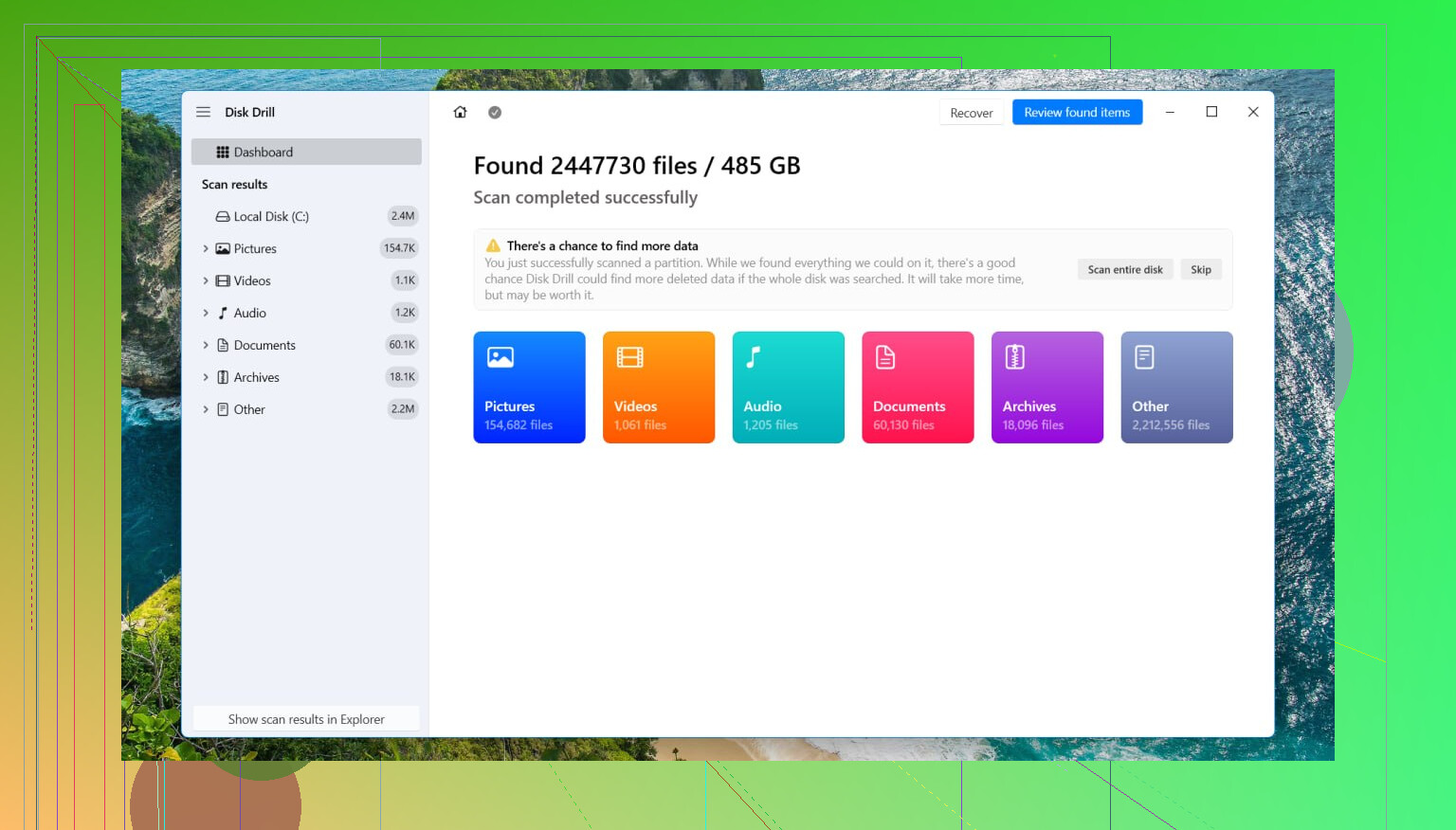This screenshot has height=830, width=1456.
Task: Expand the Archives chevron in sidebar
Action: coord(206,377)
